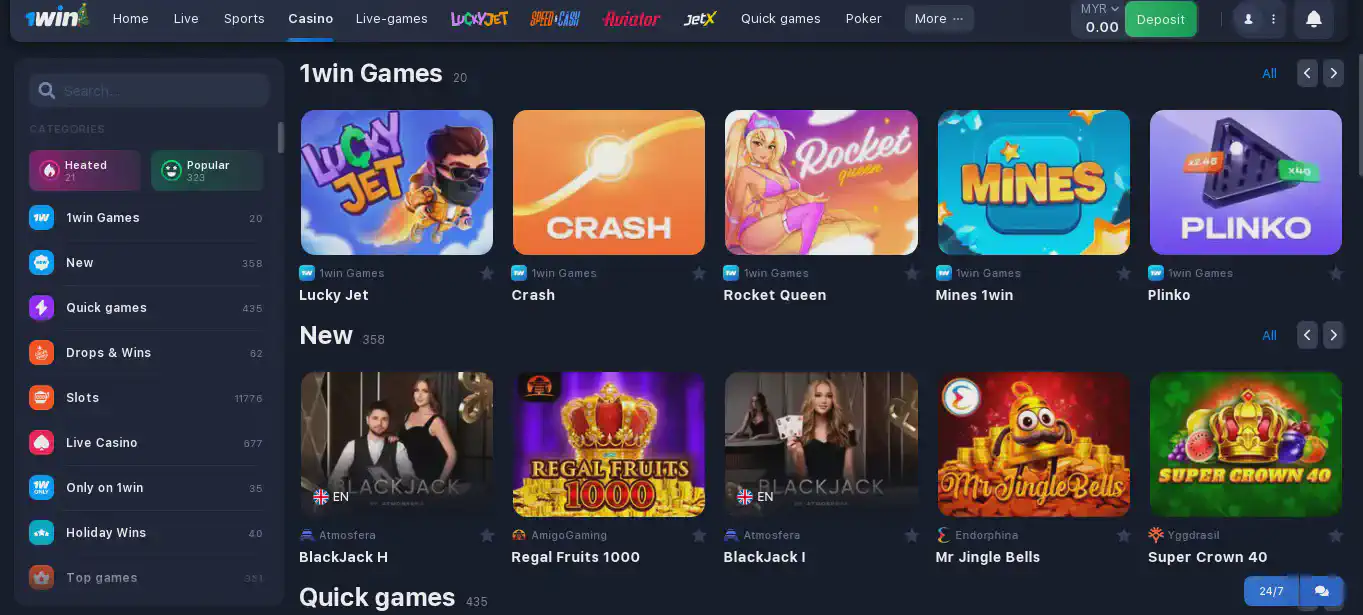Toggle favorite star for Regal Fruits 1000
Screen dimensions: 1363x615
(699, 535)
